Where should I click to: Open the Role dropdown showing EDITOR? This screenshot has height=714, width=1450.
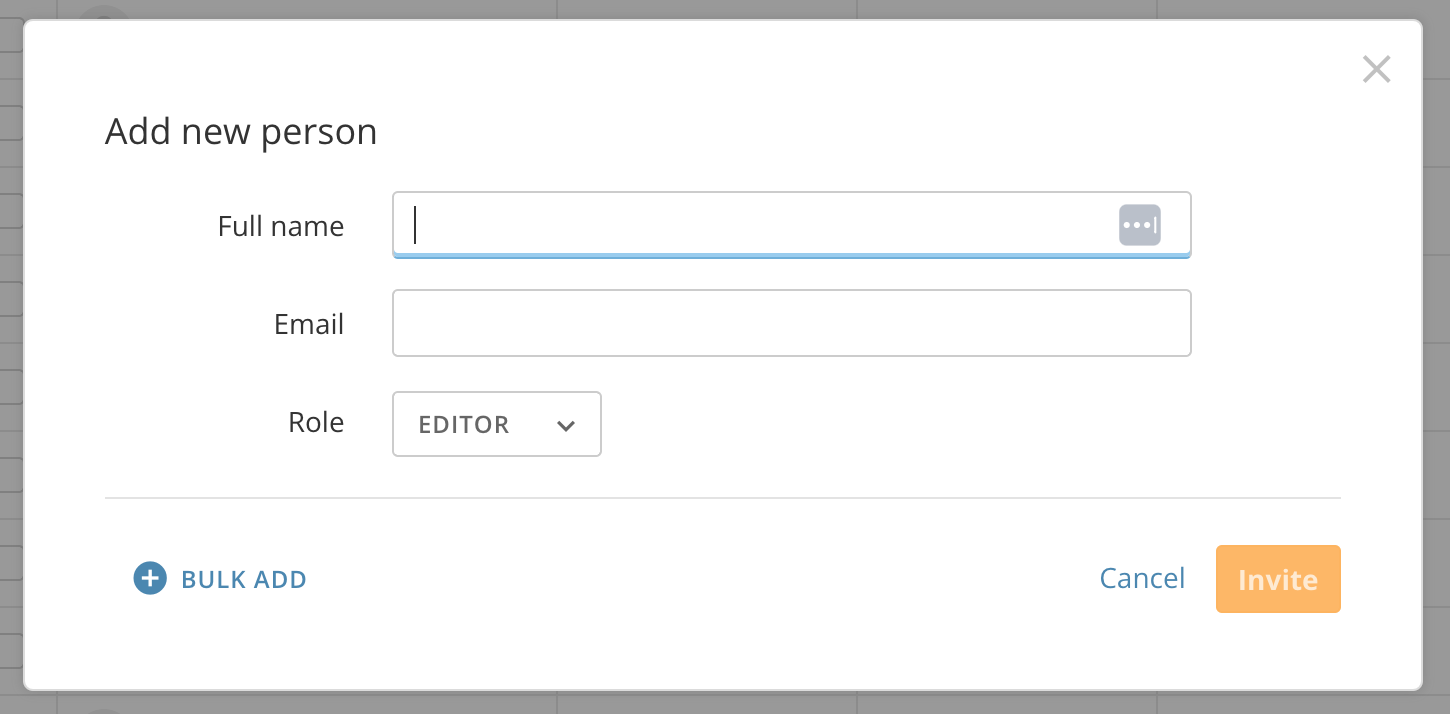point(496,424)
